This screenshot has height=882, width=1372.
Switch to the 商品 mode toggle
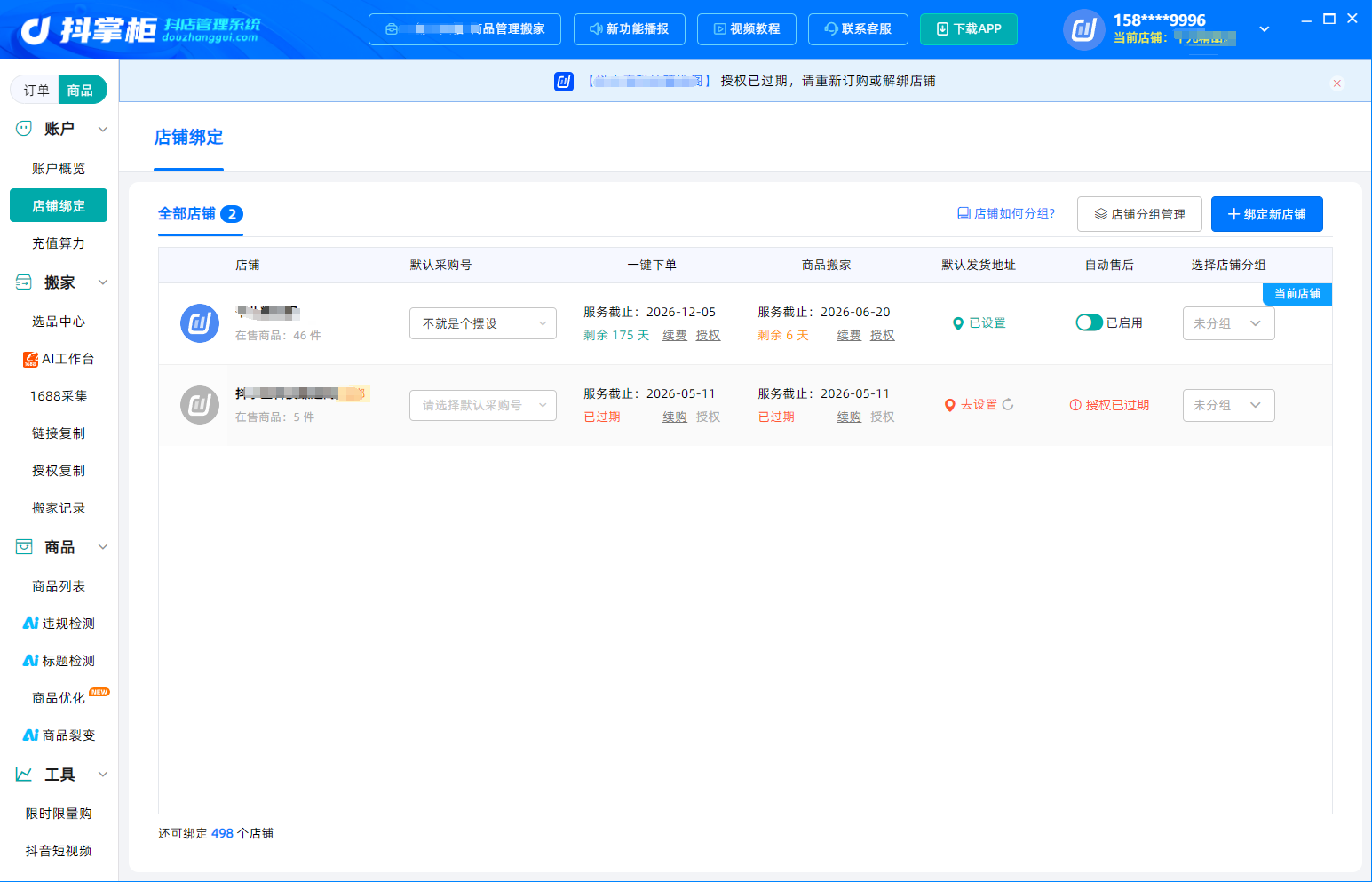pyautogui.click(x=80, y=90)
